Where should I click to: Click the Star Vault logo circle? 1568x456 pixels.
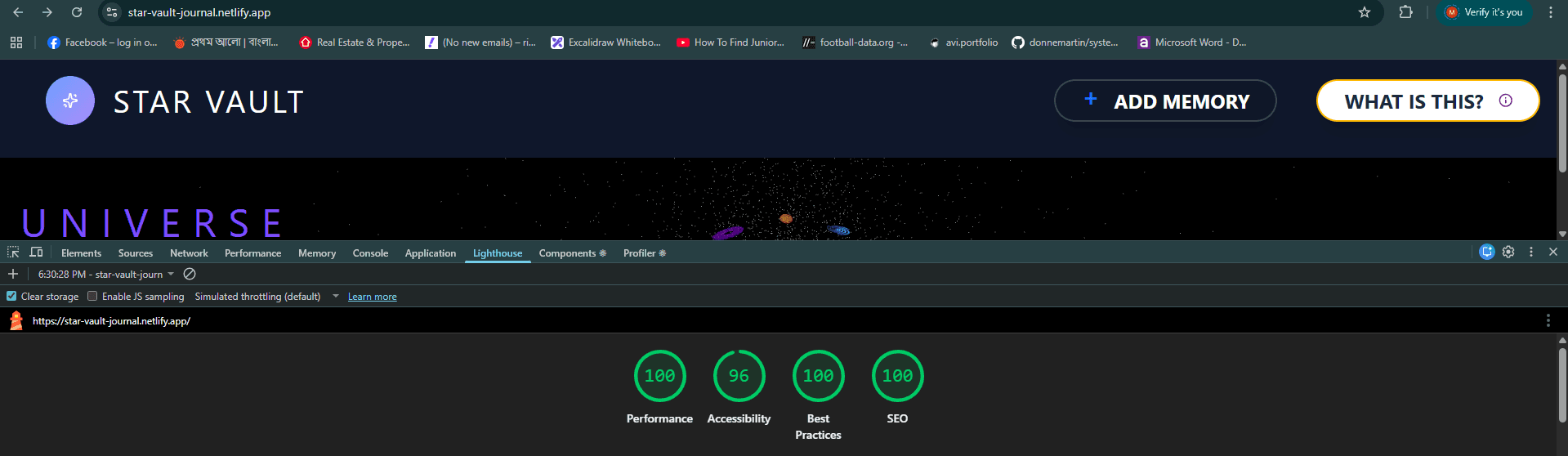pos(70,101)
